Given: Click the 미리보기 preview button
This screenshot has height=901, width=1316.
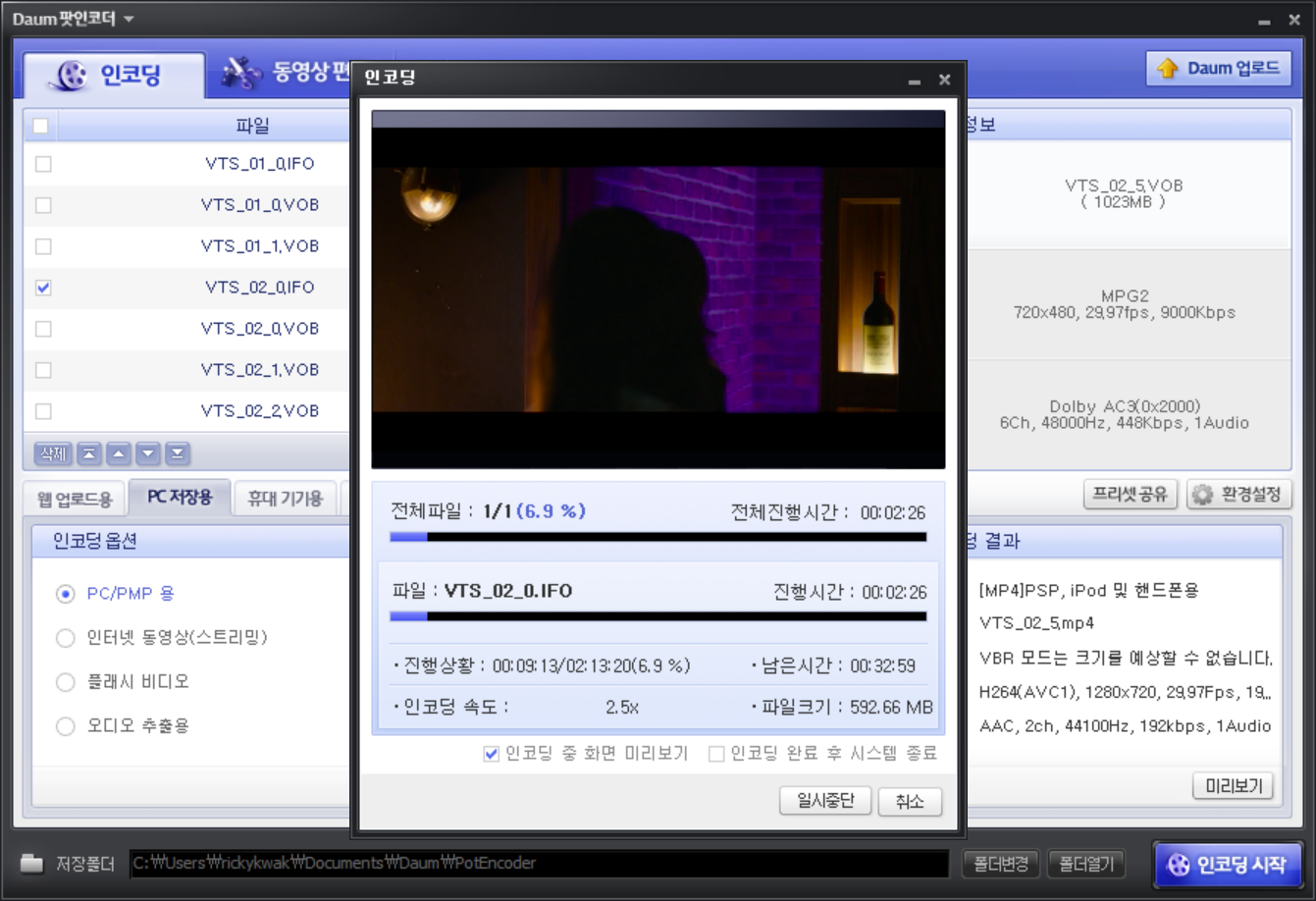Looking at the screenshot, I should click(x=1233, y=785).
